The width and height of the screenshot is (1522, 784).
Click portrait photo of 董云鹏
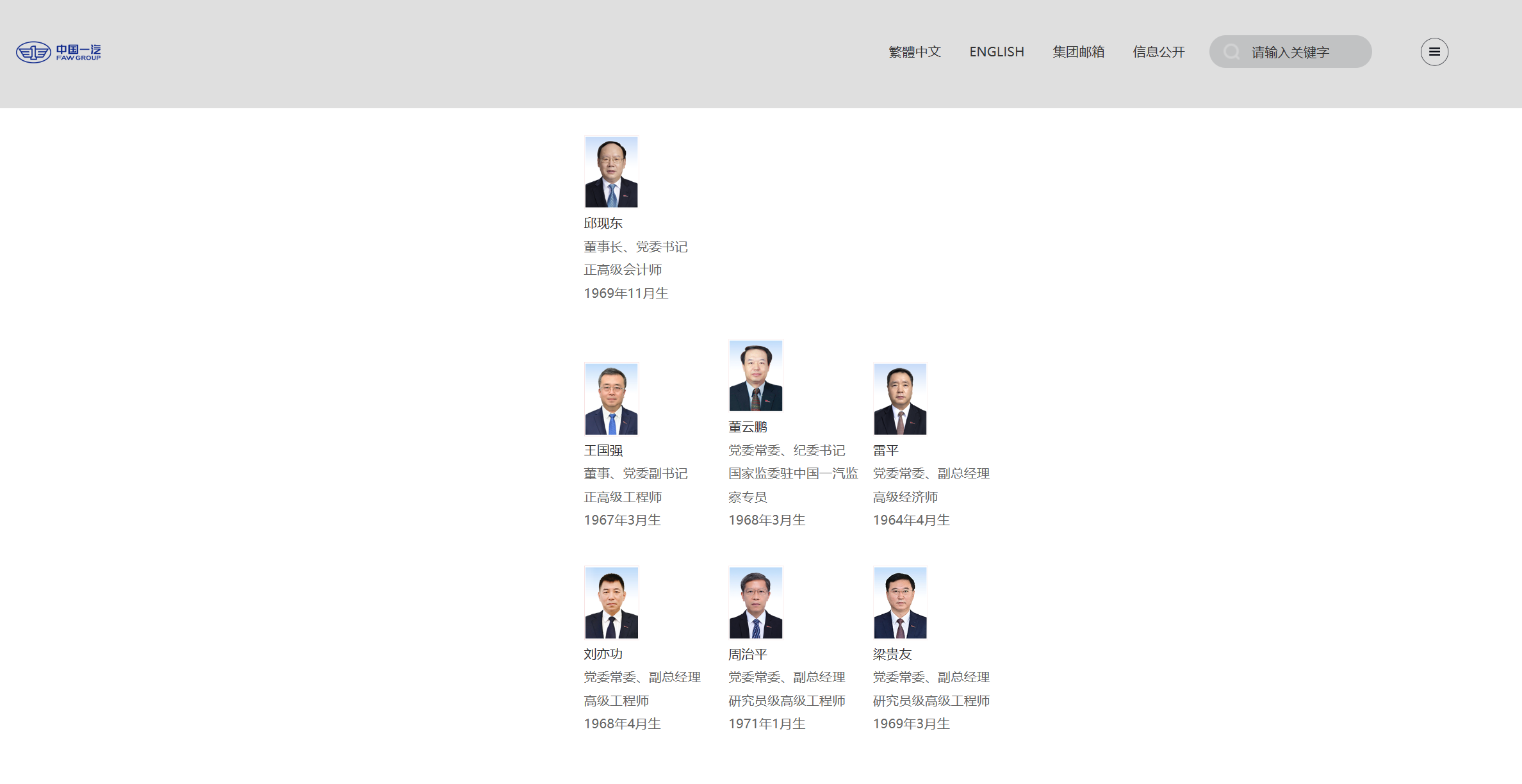point(755,375)
